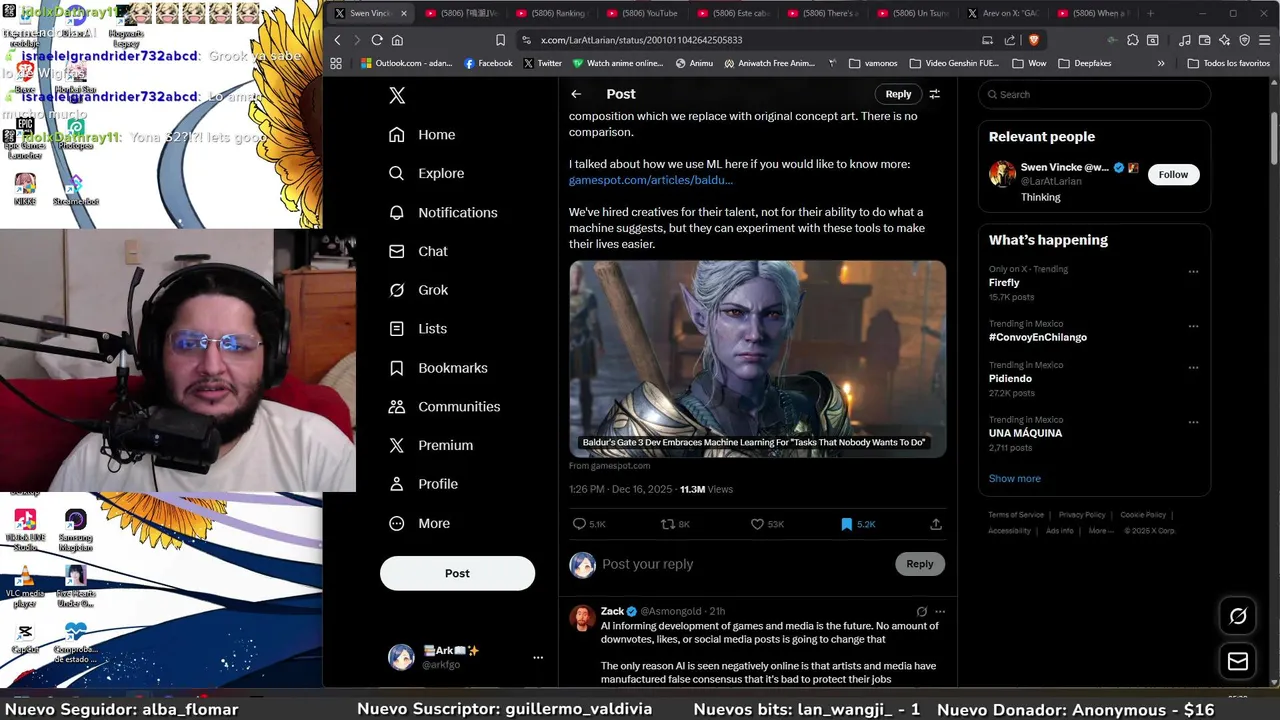The image size is (1280, 720).
Task: Open more options for #ConvoyEnChilango trend
Action: point(1193,326)
